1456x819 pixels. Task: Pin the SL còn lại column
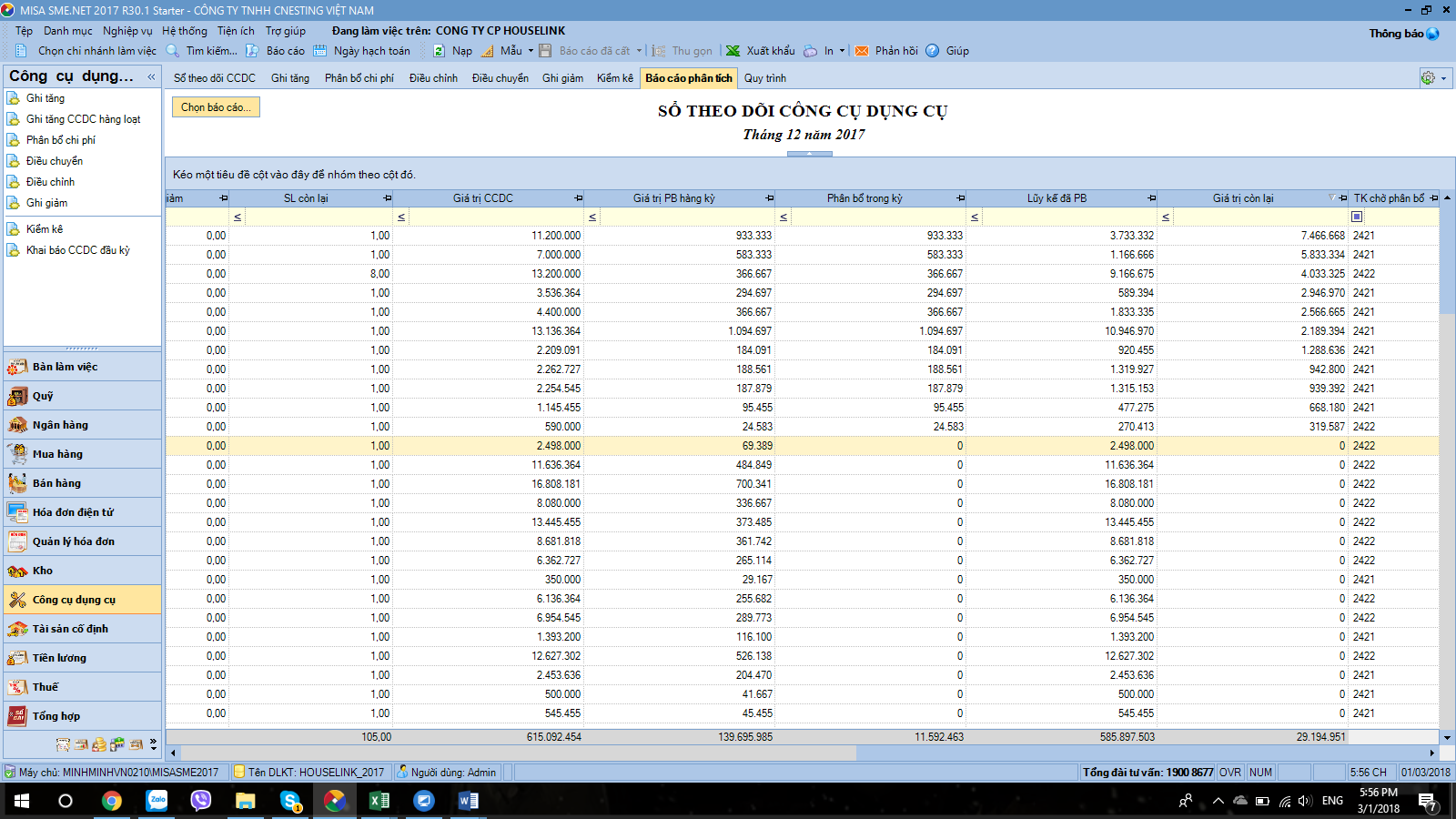coord(387,198)
